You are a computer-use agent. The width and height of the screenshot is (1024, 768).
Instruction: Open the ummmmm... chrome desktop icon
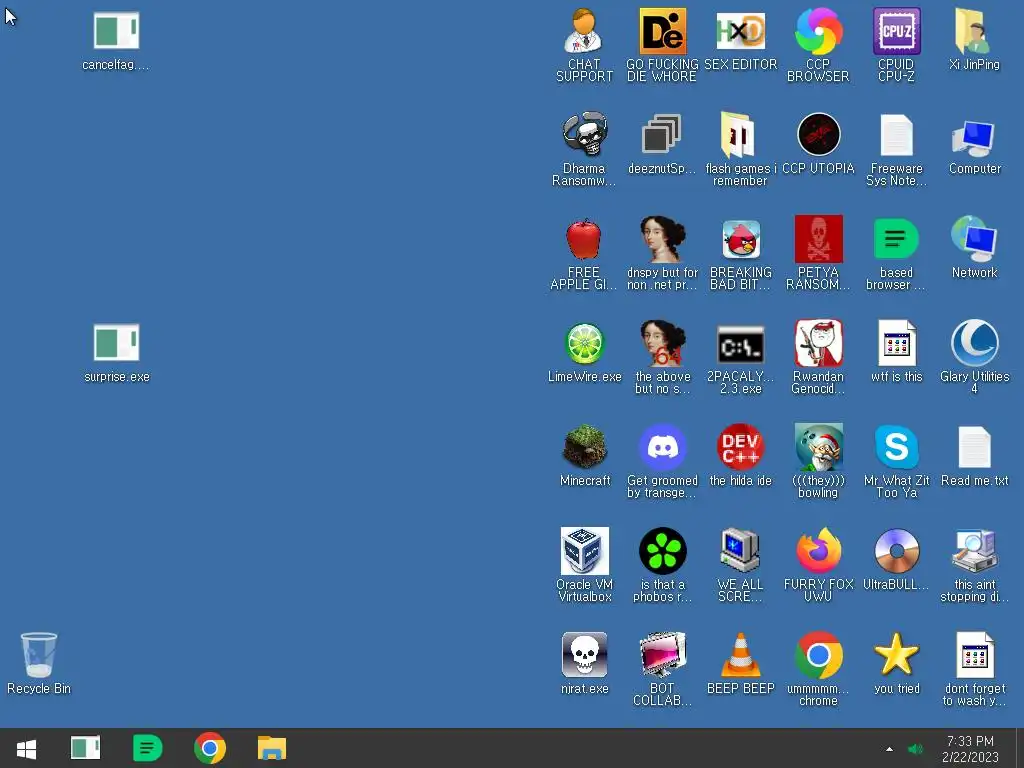tap(818, 655)
